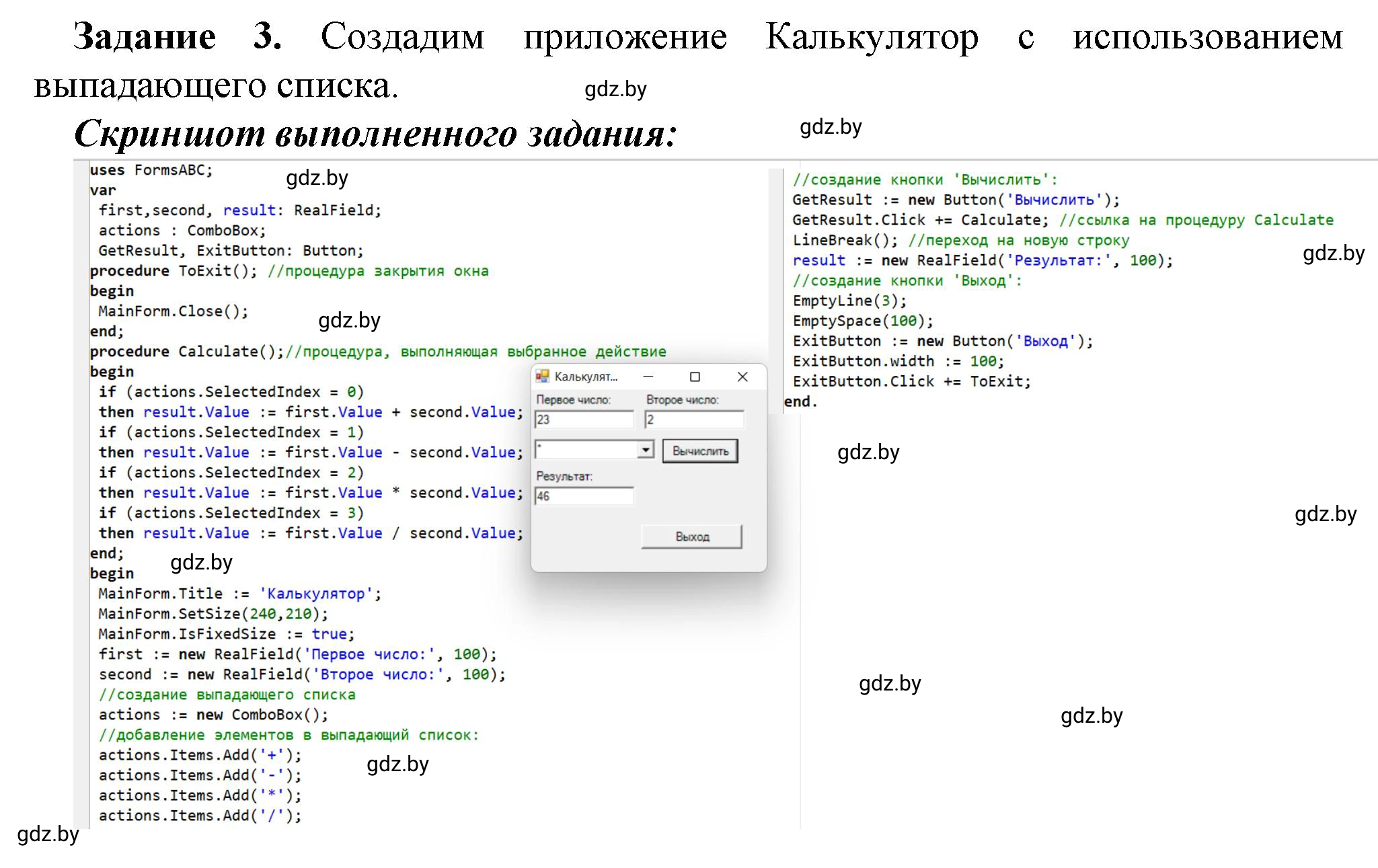Image resolution: width=1378 pixels, height=868 pixels.
Task: Open the operation dropdown arrow
Action: (x=646, y=449)
